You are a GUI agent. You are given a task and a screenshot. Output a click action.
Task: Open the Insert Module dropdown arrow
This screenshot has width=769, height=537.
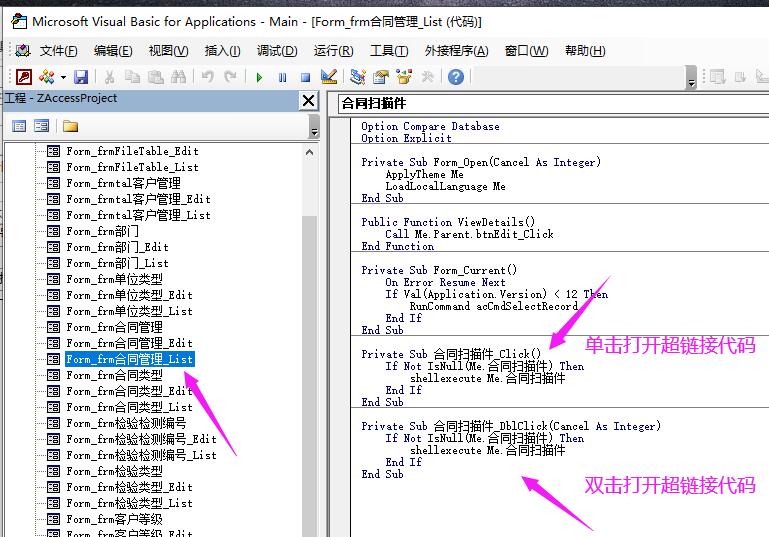click(63, 77)
